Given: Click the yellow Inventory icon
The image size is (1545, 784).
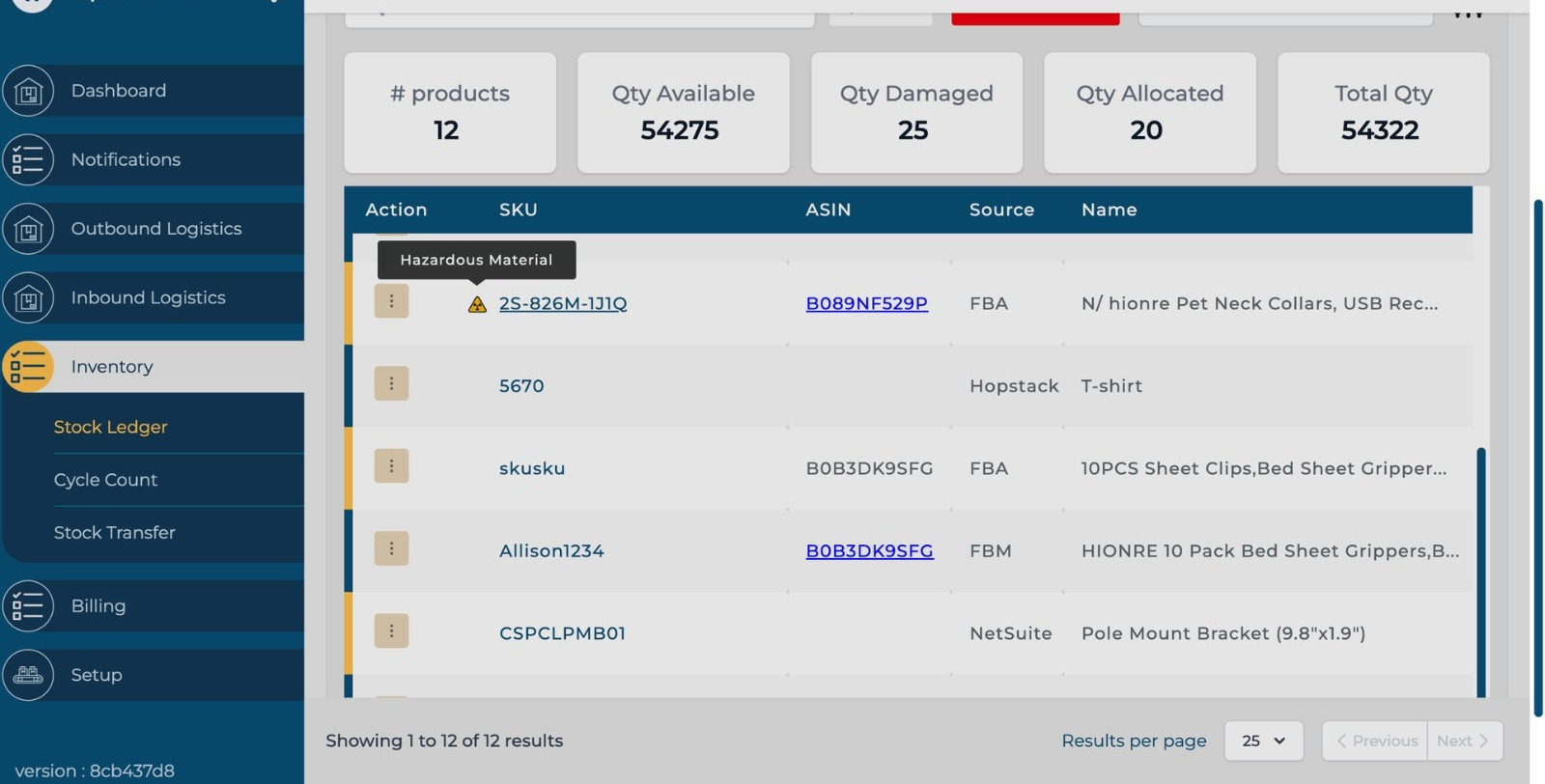Looking at the screenshot, I should tap(28, 367).
